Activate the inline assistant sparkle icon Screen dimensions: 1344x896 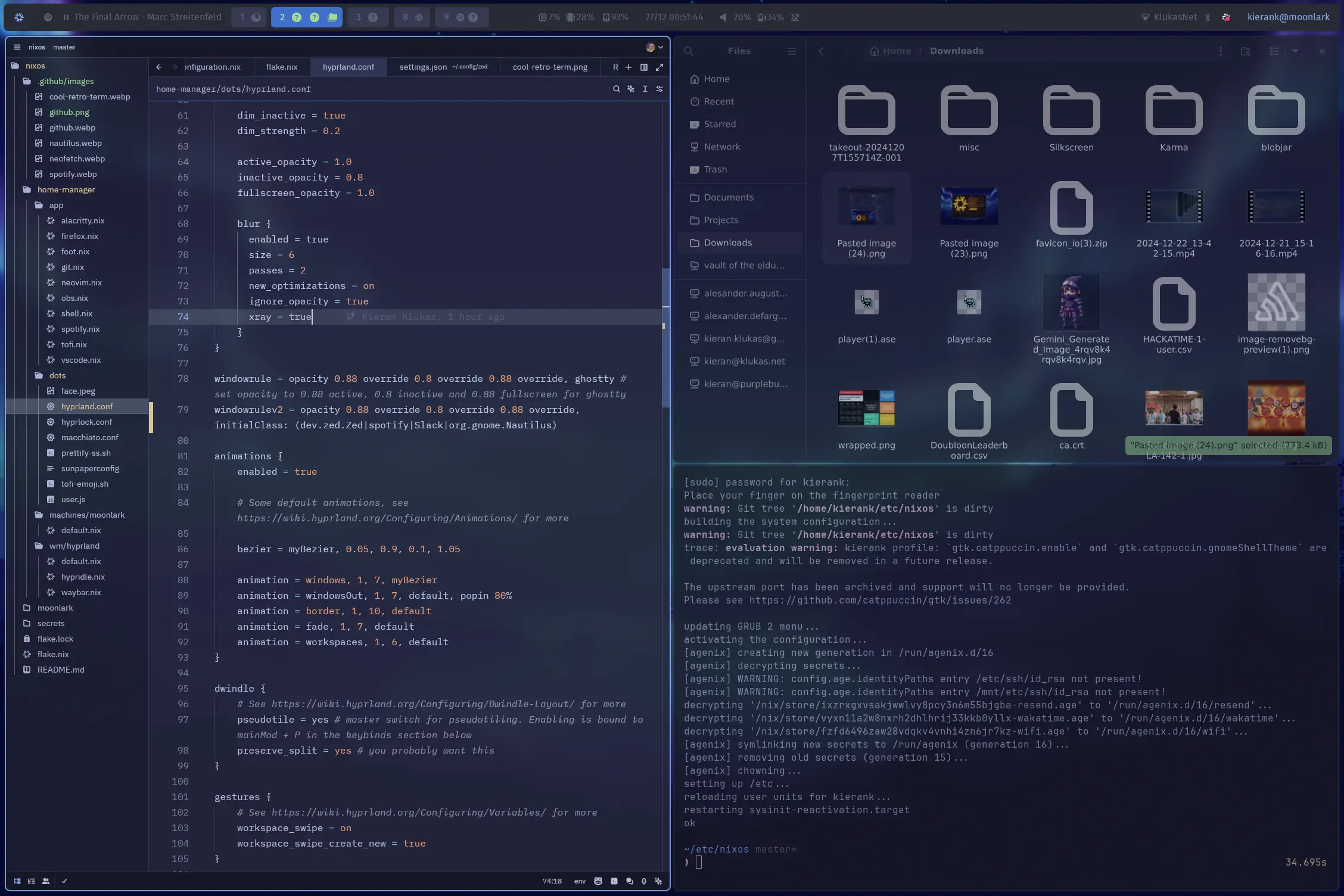631,89
